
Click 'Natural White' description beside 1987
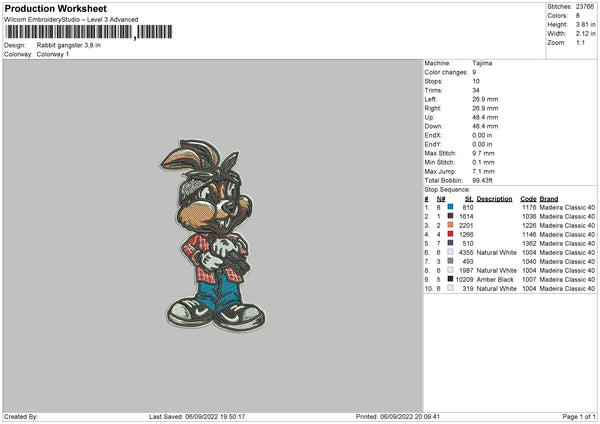(x=497, y=271)
